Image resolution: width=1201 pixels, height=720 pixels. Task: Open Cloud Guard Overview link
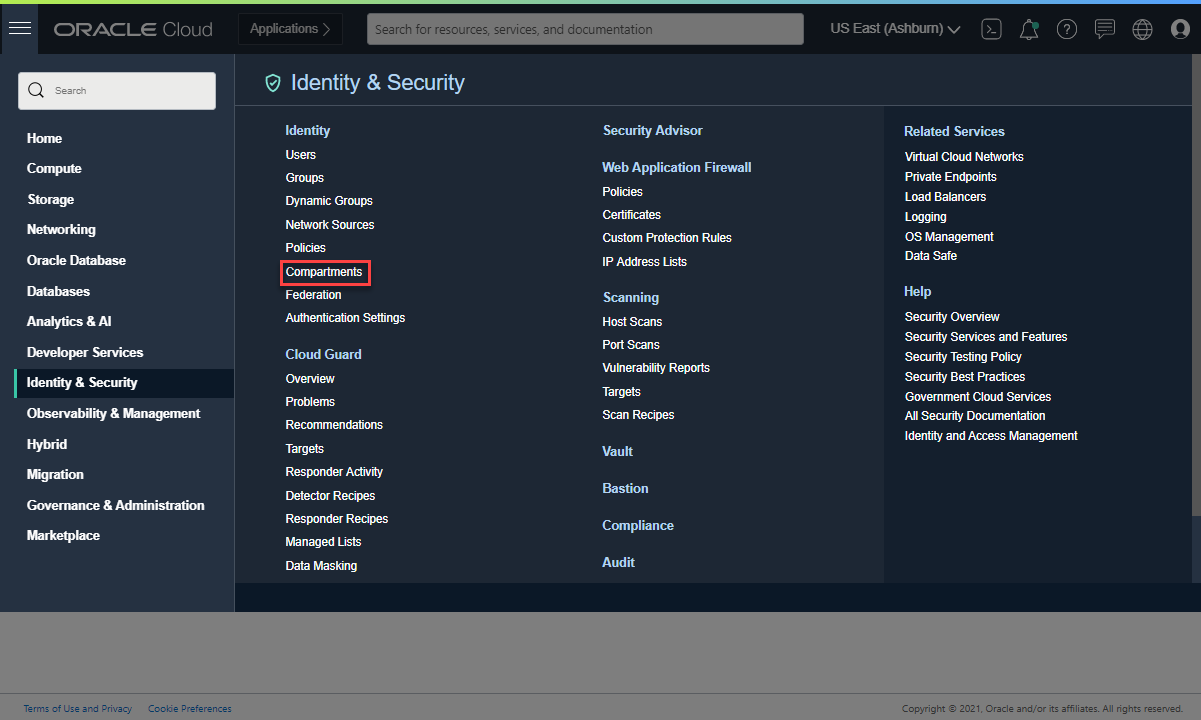[x=310, y=379]
